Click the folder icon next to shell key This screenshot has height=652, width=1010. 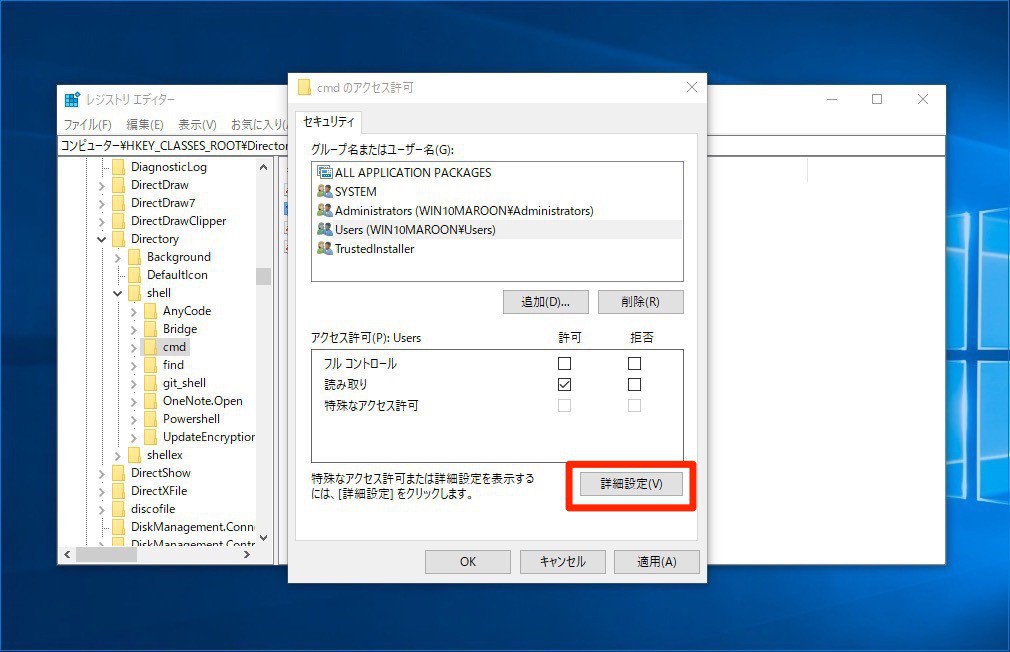(x=135, y=293)
